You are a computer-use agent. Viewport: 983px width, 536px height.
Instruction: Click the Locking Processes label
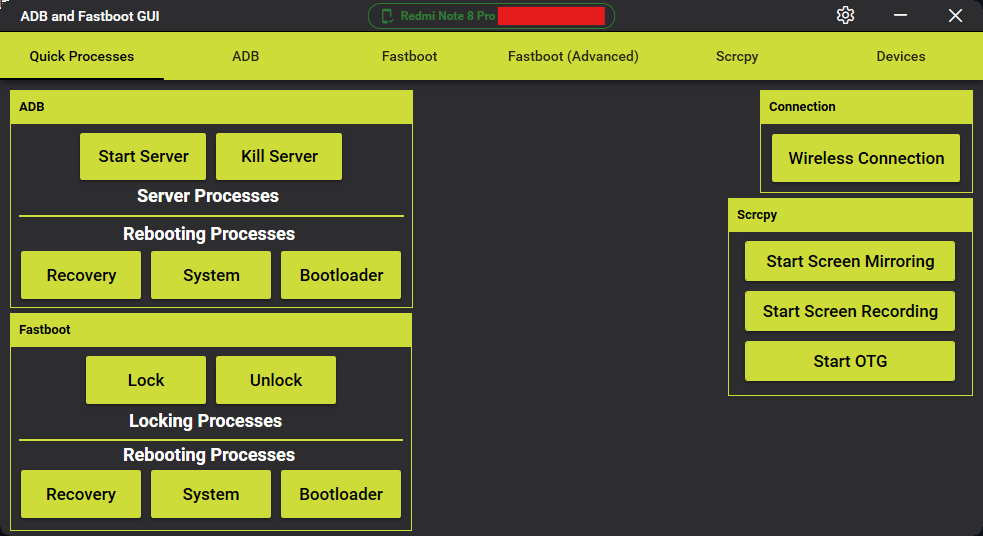coord(206,421)
